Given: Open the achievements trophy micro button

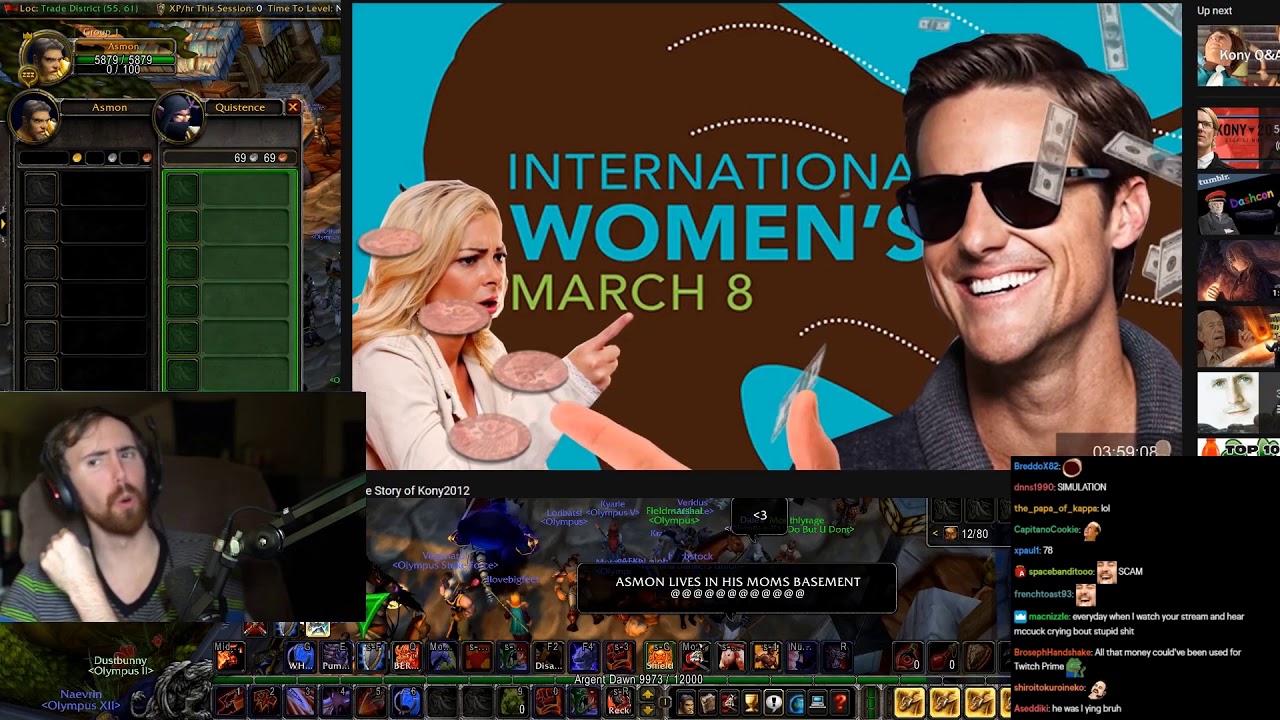Looking at the screenshot, I should click(x=751, y=703).
